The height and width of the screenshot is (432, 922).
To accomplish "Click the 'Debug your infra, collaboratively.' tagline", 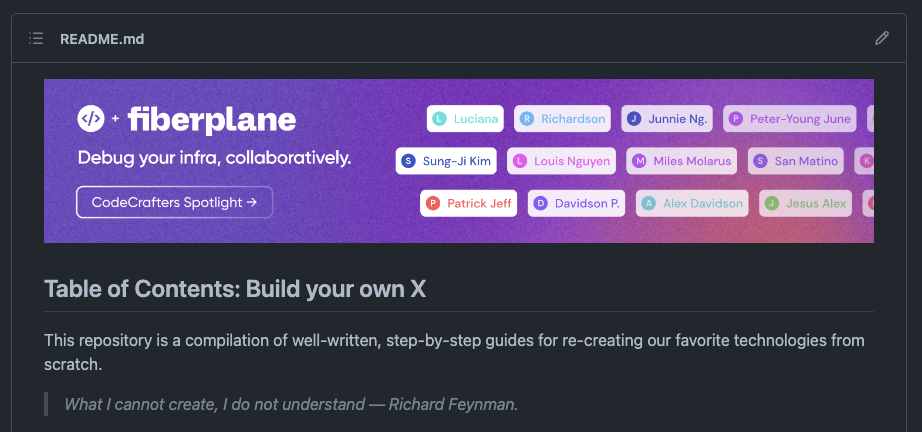I will pos(215,158).
